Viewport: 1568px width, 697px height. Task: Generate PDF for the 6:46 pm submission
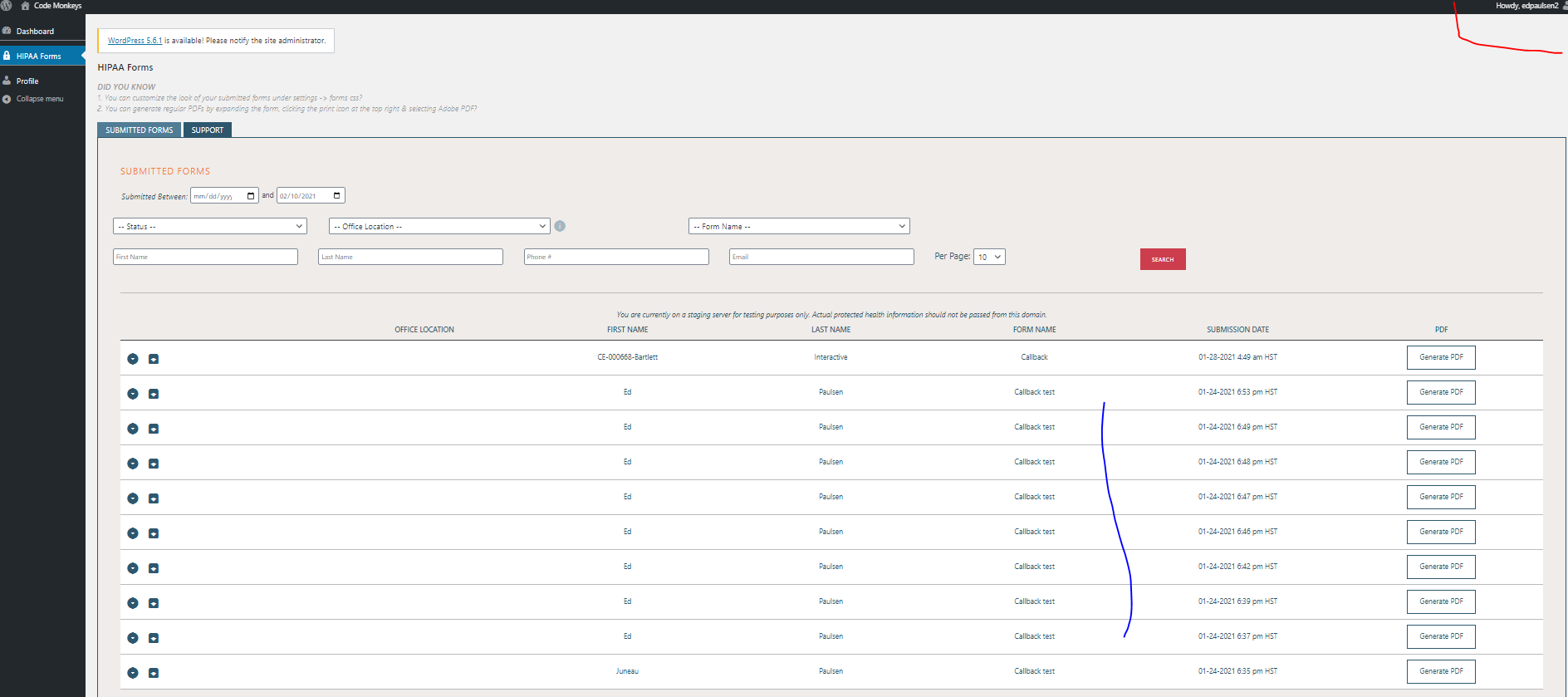tap(1441, 532)
